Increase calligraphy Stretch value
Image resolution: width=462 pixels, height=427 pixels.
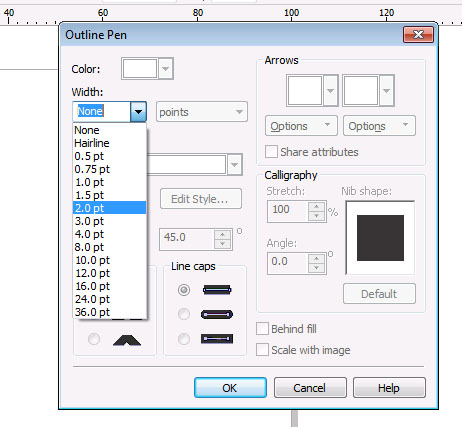pos(316,207)
